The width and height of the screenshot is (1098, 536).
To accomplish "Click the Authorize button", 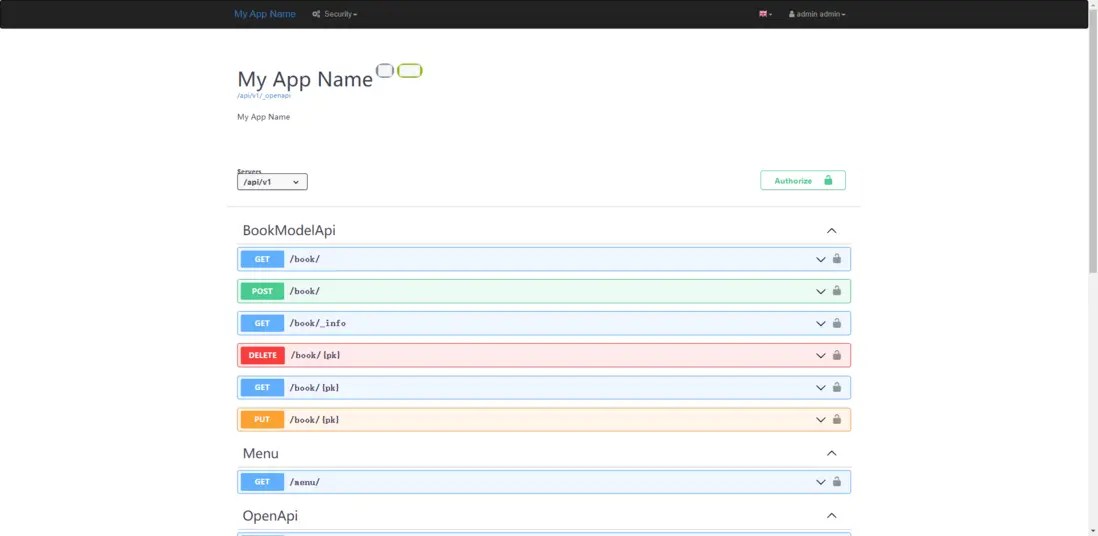I will [x=803, y=180].
